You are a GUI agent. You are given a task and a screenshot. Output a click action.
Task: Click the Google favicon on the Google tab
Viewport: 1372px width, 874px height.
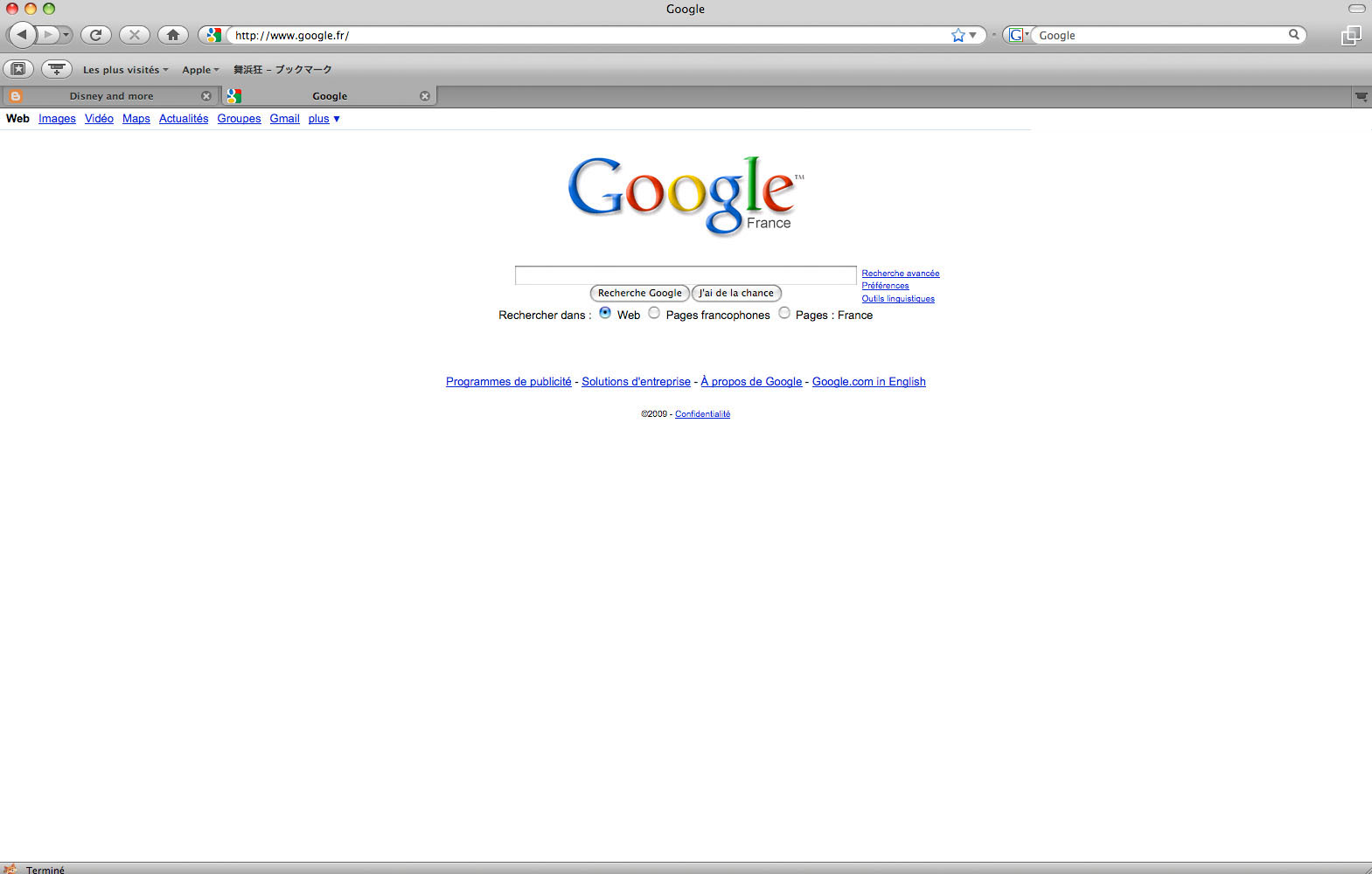tap(233, 96)
